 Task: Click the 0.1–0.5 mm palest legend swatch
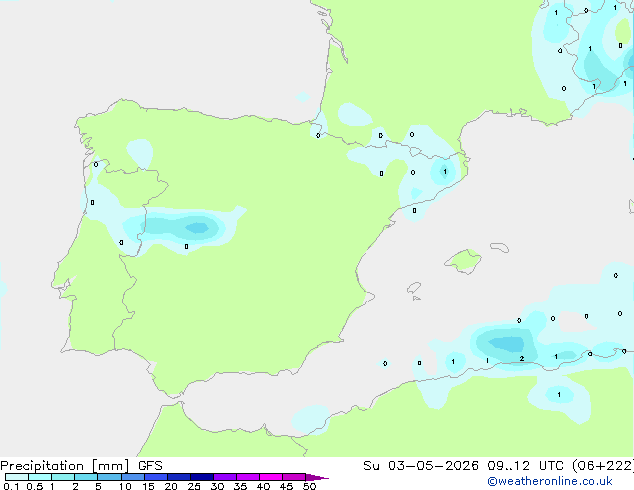point(17,477)
